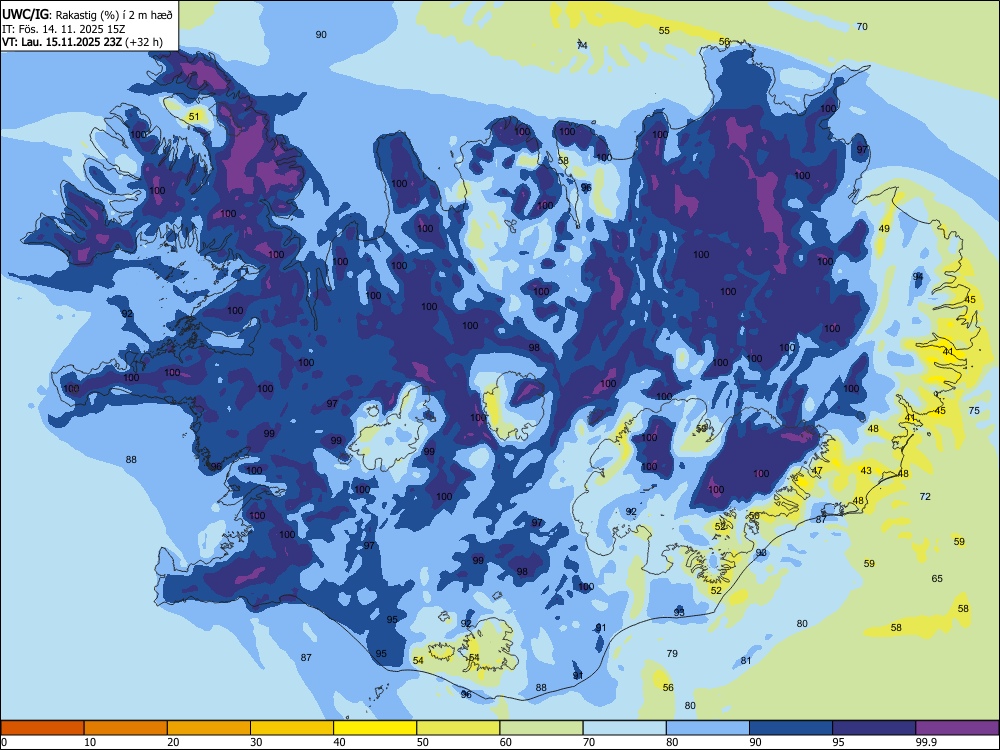1000x750 pixels.
Task: Select the purple above-99.9 legend swatch
Action: point(957,728)
